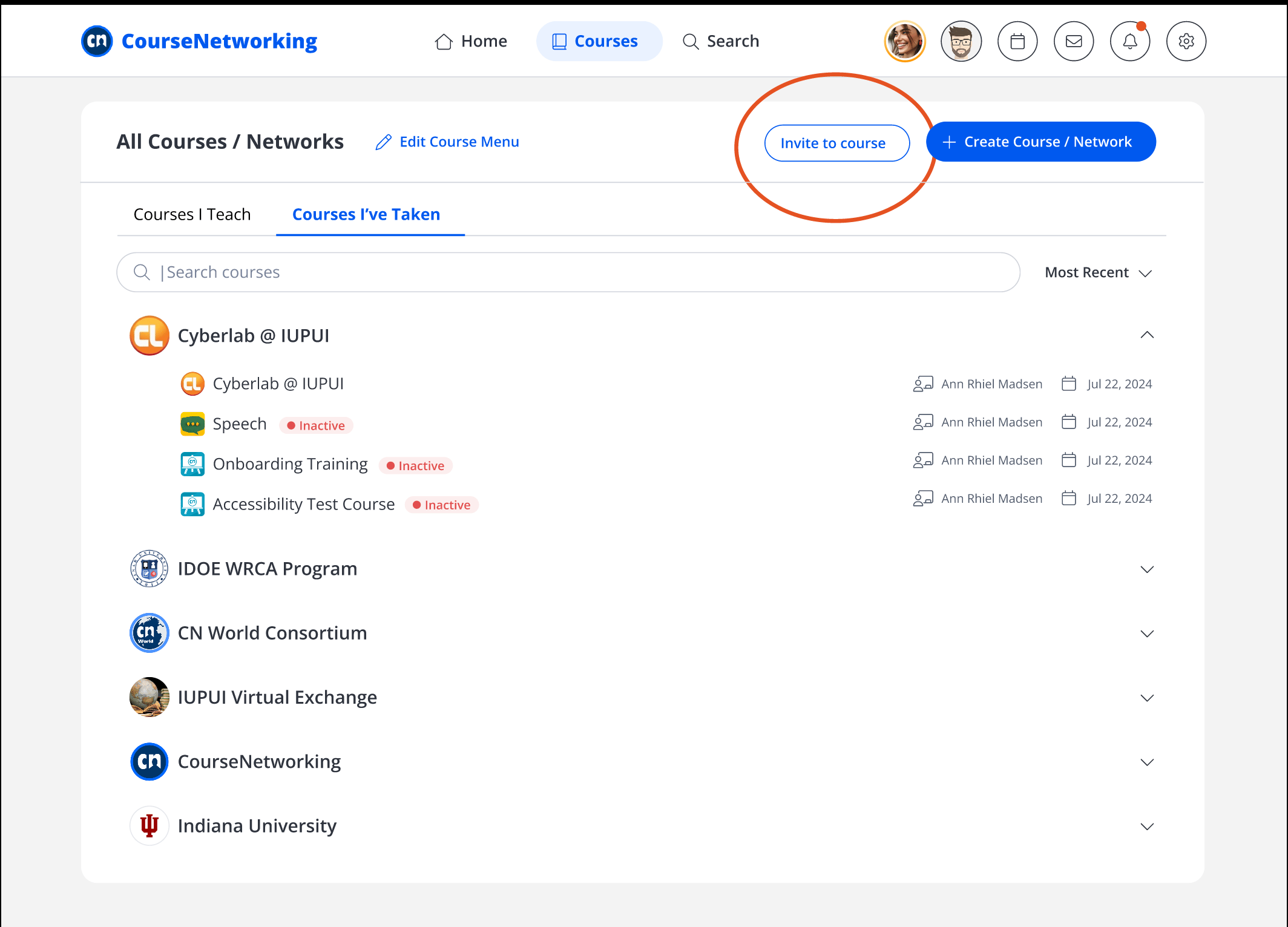1288x927 pixels.
Task: Expand the CN World Consortium group
Action: [x=1147, y=633]
